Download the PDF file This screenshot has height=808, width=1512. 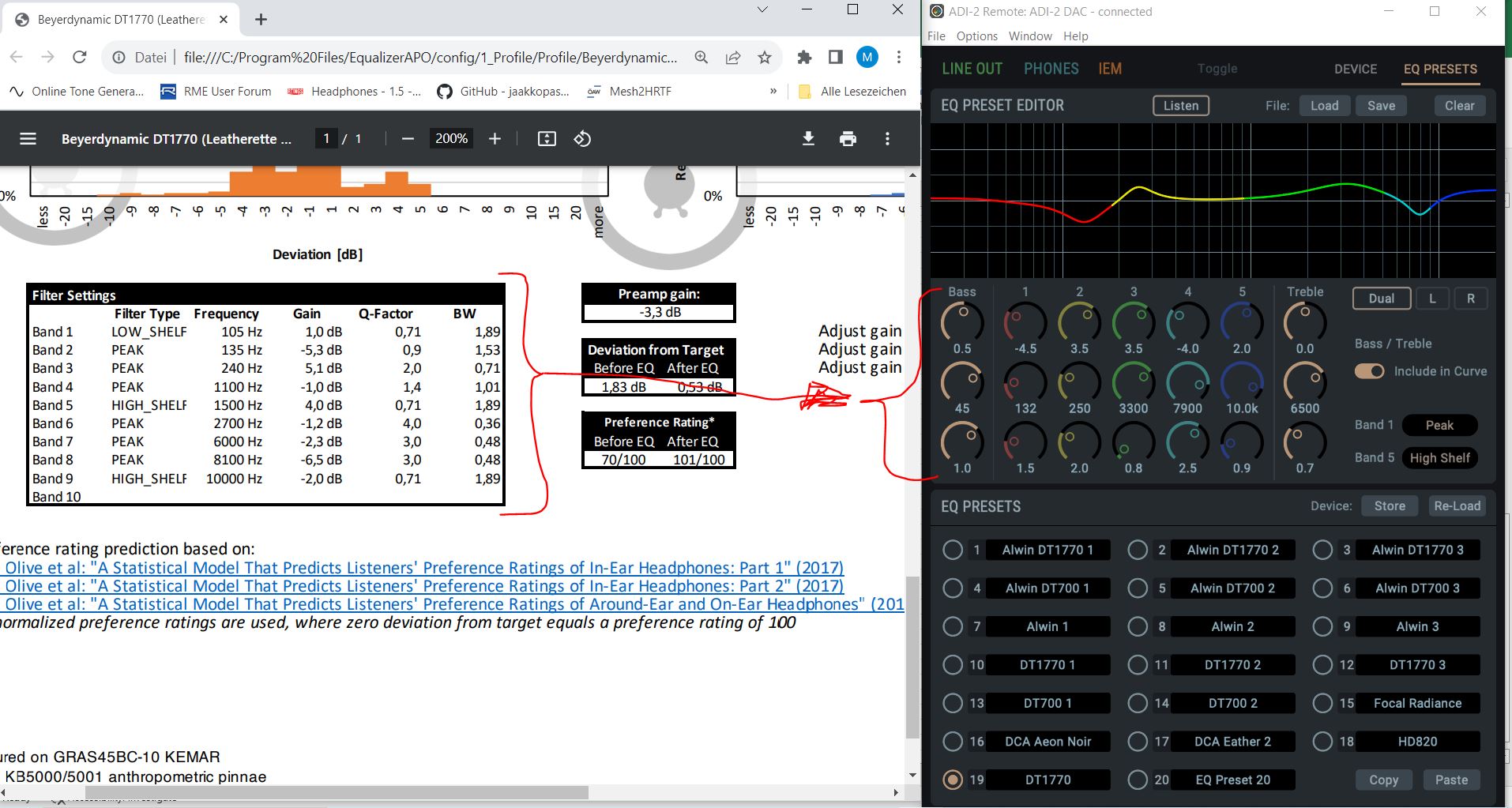[x=808, y=139]
